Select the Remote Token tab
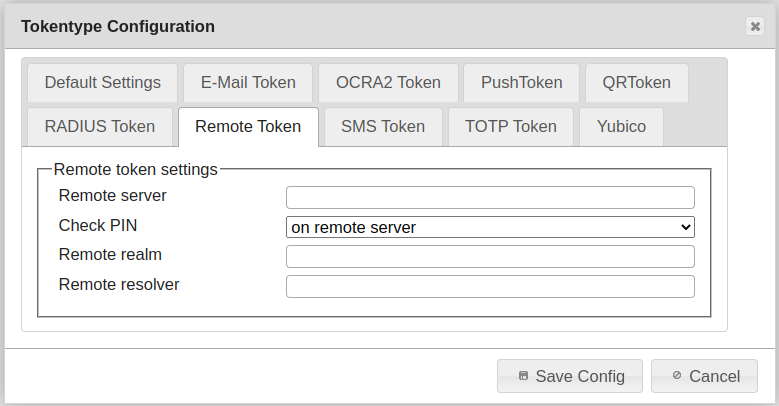 (248, 127)
